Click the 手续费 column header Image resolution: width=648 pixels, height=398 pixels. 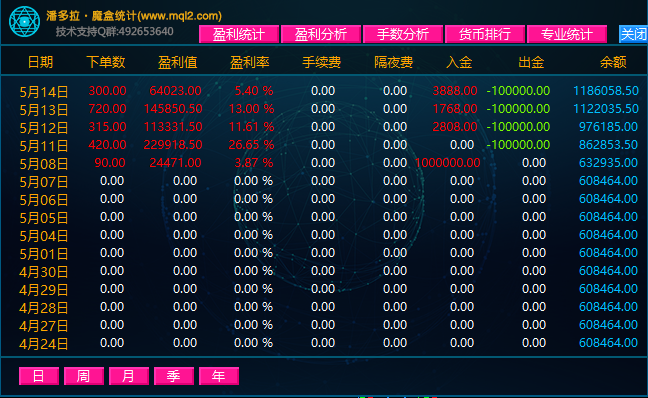tap(322, 62)
